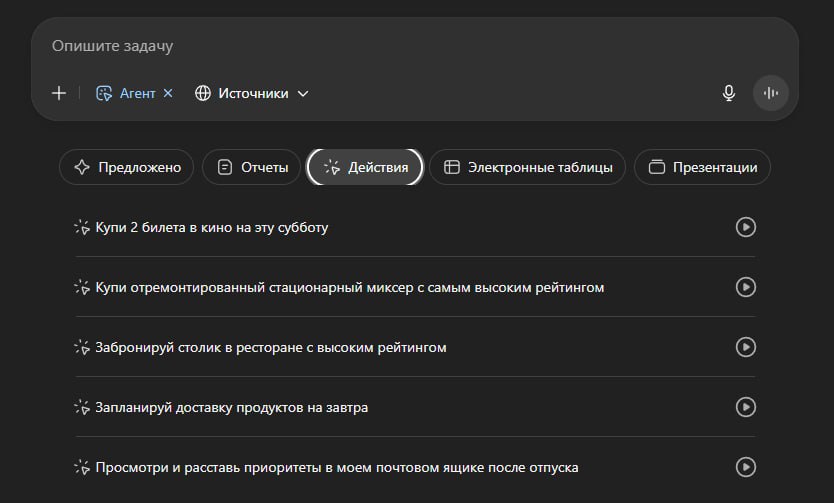The image size is (834, 503).
Task: Run the cinema tickets task play button
Action: tap(745, 227)
